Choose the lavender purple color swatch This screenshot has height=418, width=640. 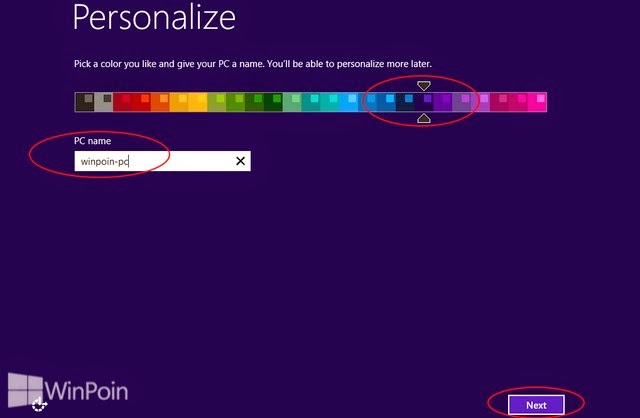click(462, 102)
